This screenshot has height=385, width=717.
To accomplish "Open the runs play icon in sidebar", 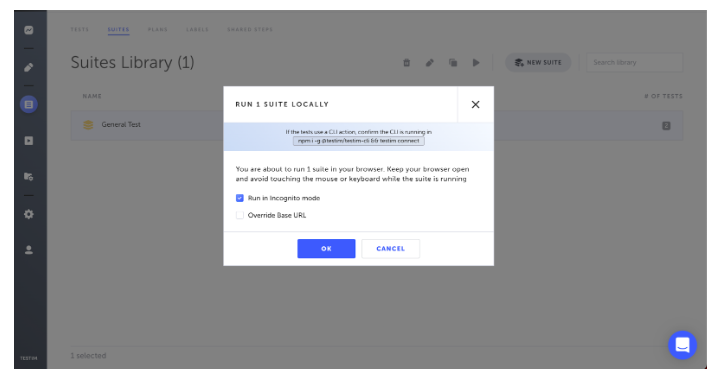I will tap(29, 141).
